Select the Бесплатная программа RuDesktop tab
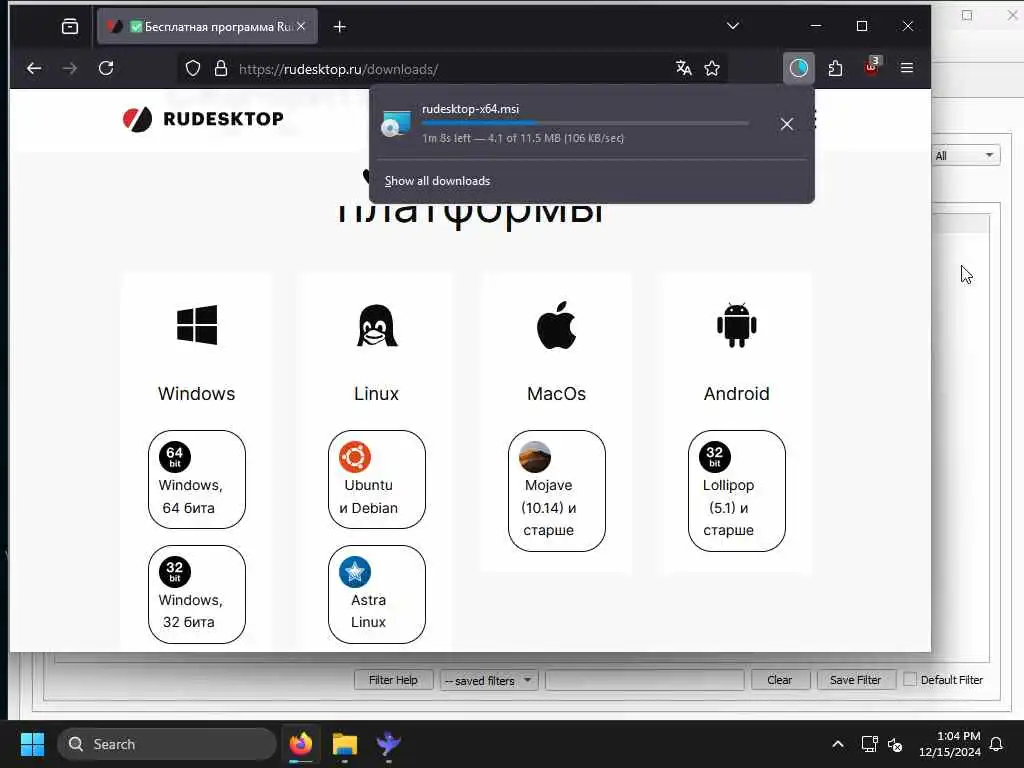The image size is (1024, 768). [x=207, y=26]
